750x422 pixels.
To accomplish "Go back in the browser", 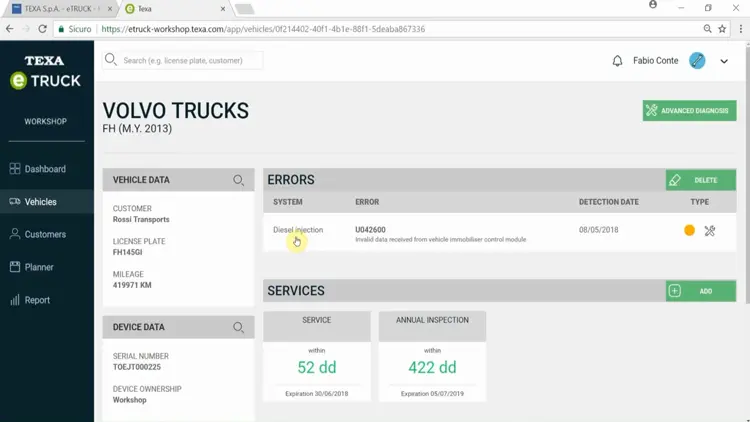I will (10, 29).
